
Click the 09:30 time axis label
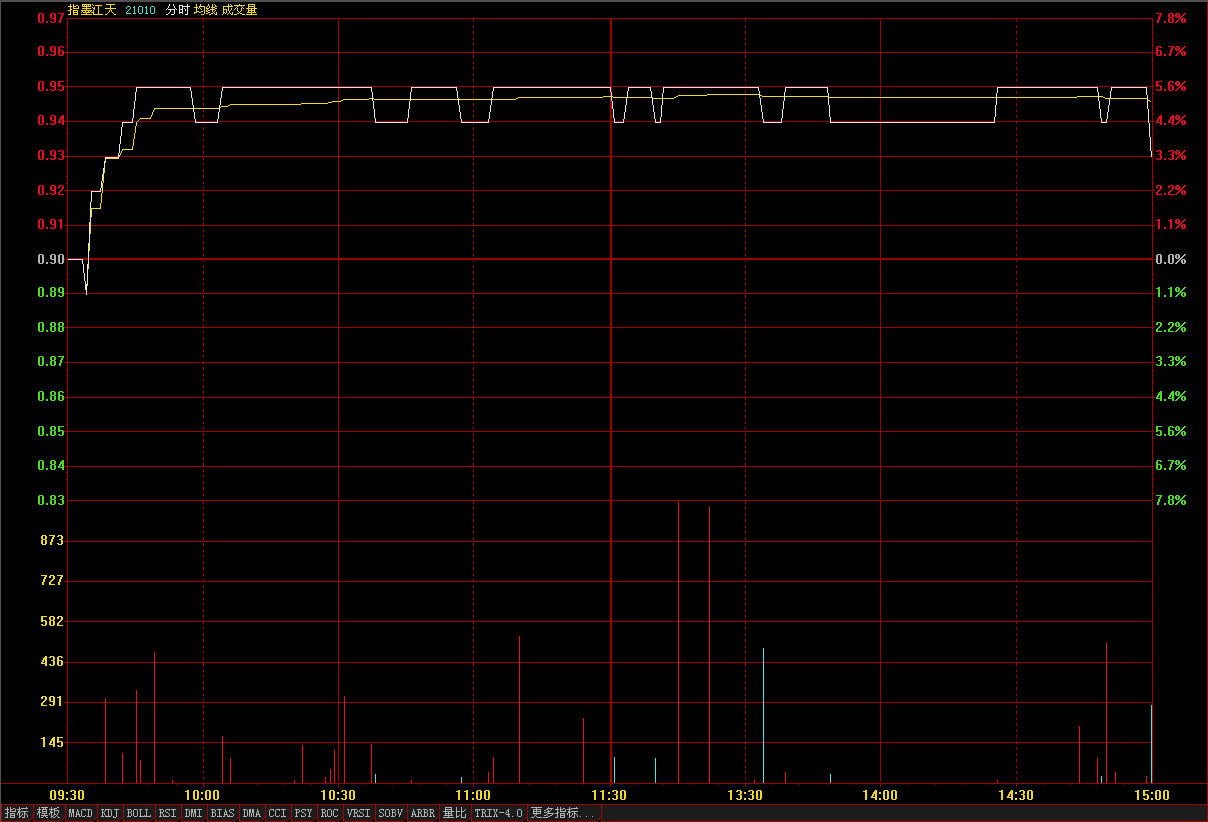tap(67, 795)
